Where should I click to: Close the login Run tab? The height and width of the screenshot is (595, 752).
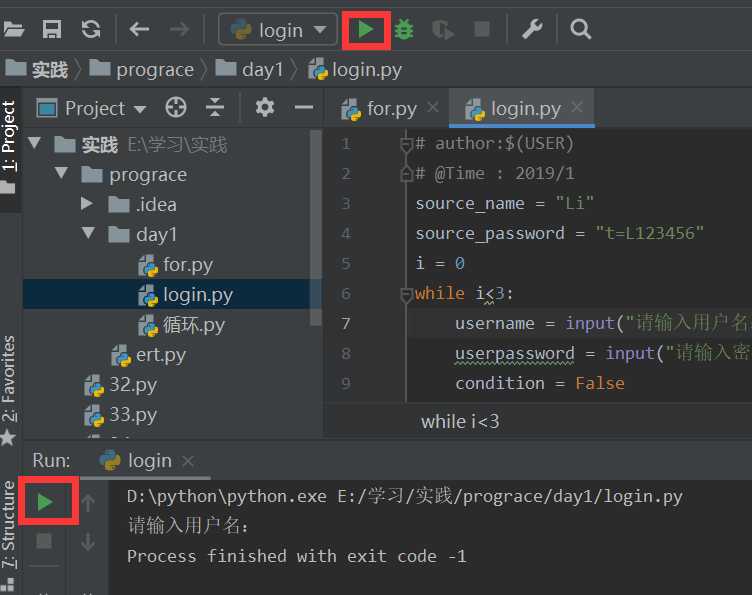[x=188, y=461]
